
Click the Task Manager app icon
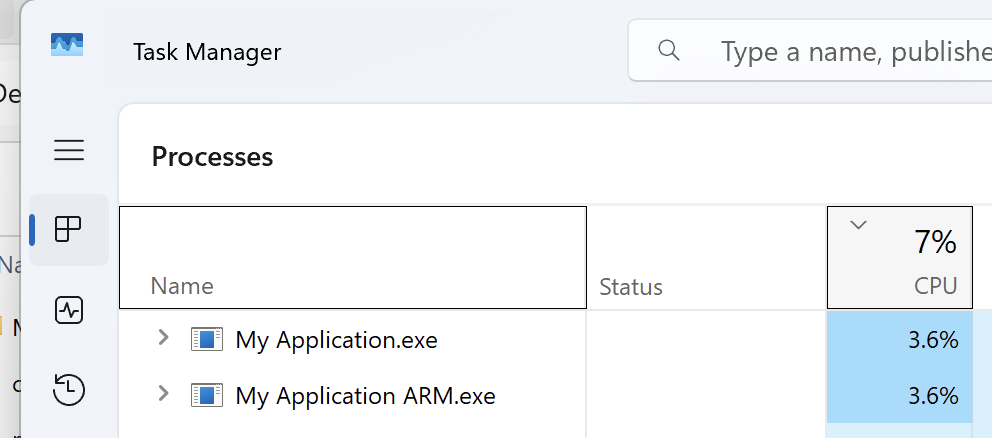(67, 45)
